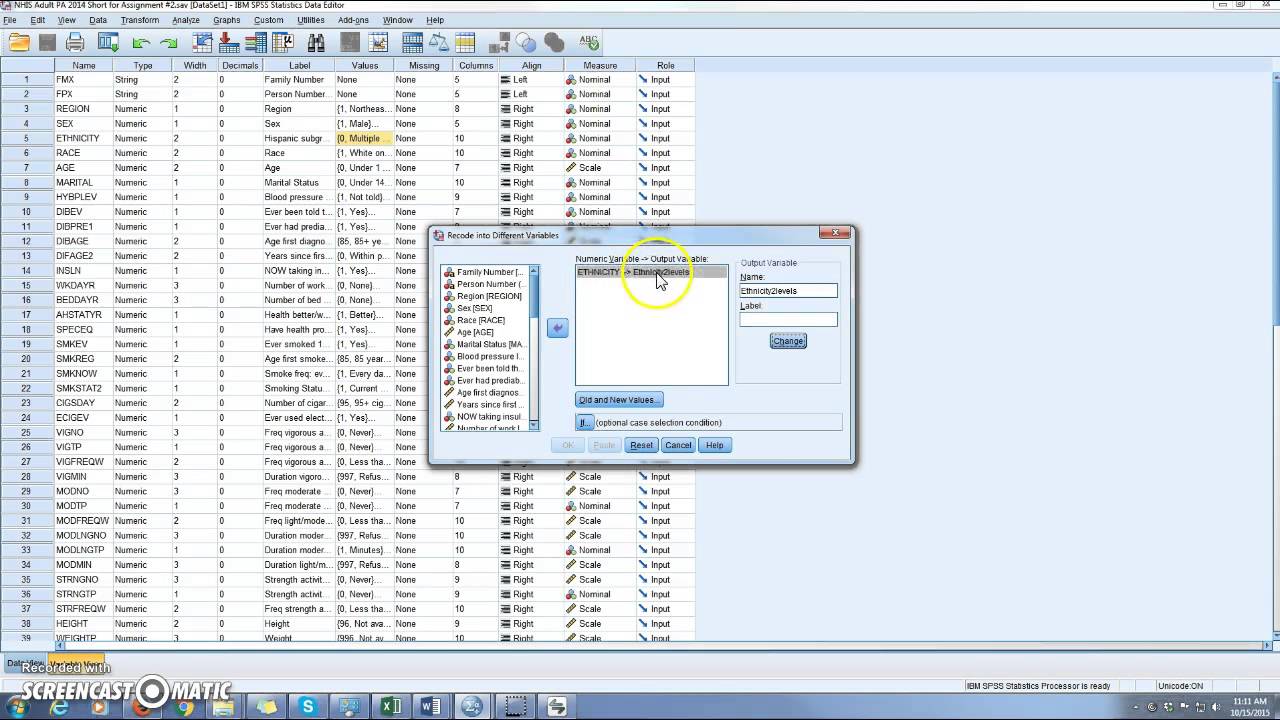Viewport: 1280px width, 720px height.
Task: Dialog variable list scroll-up arrow
Action: [x=534, y=270]
